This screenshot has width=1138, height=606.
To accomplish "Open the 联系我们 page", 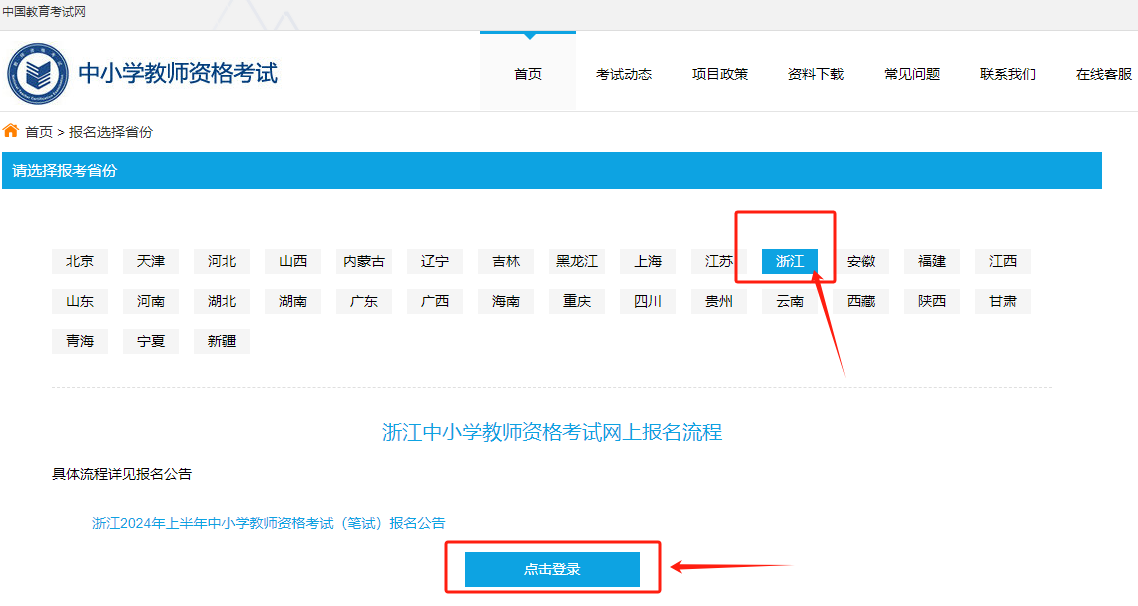I will pos(1006,73).
